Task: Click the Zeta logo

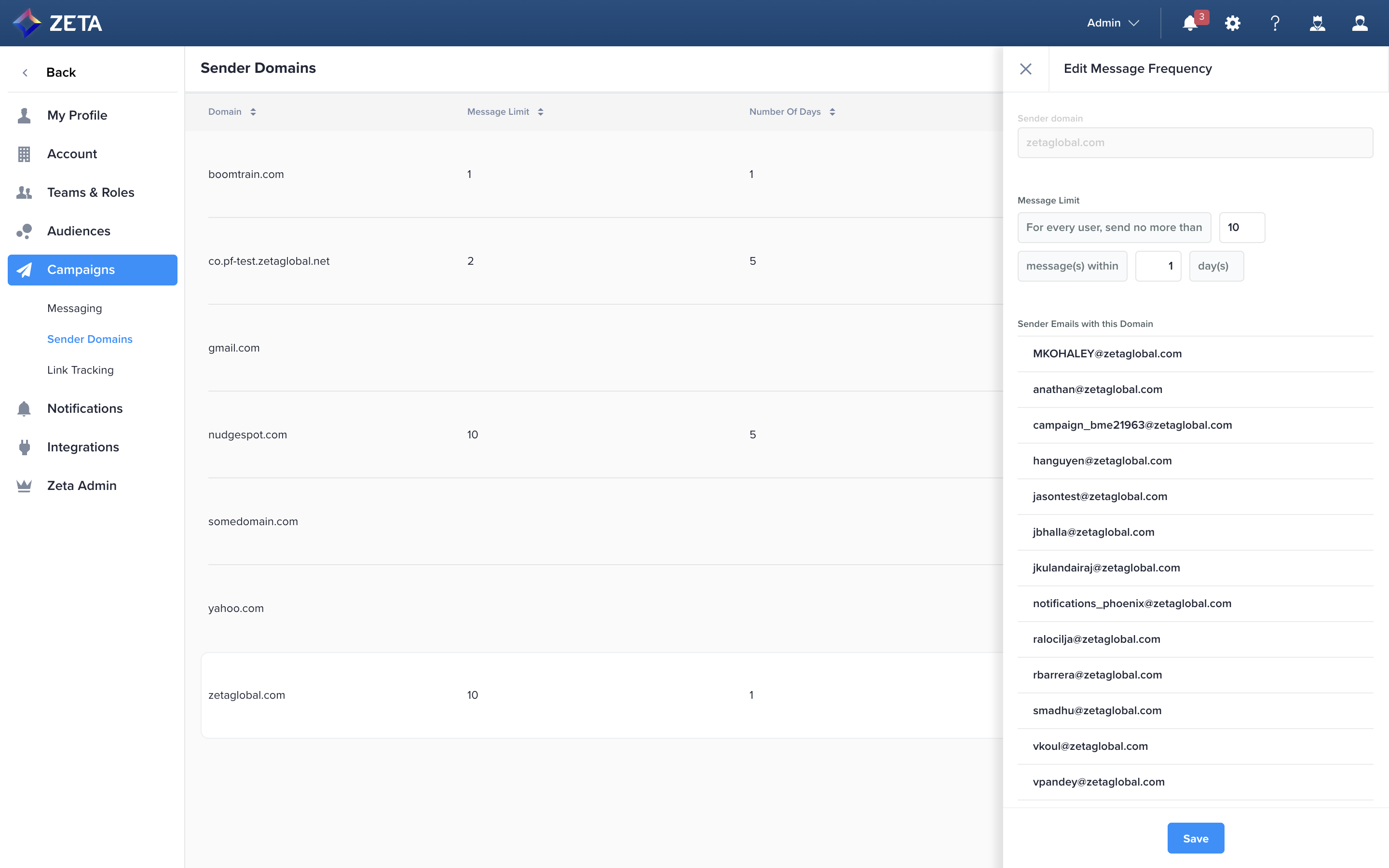Action: coord(57,23)
